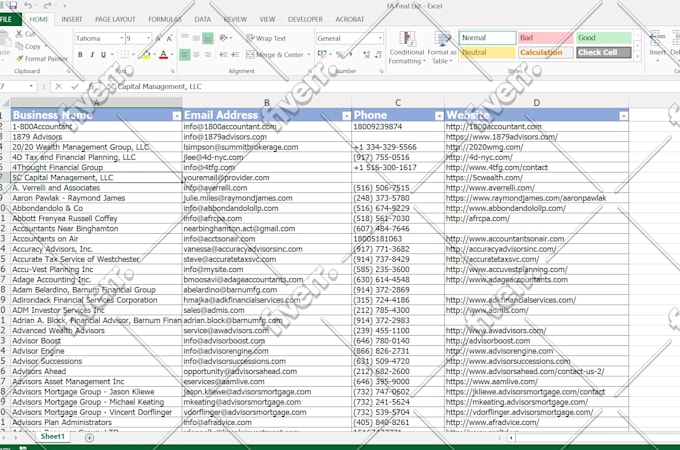This screenshot has width=680, height=450.
Task: Apply the Normal cell style
Action: (x=487, y=38)
